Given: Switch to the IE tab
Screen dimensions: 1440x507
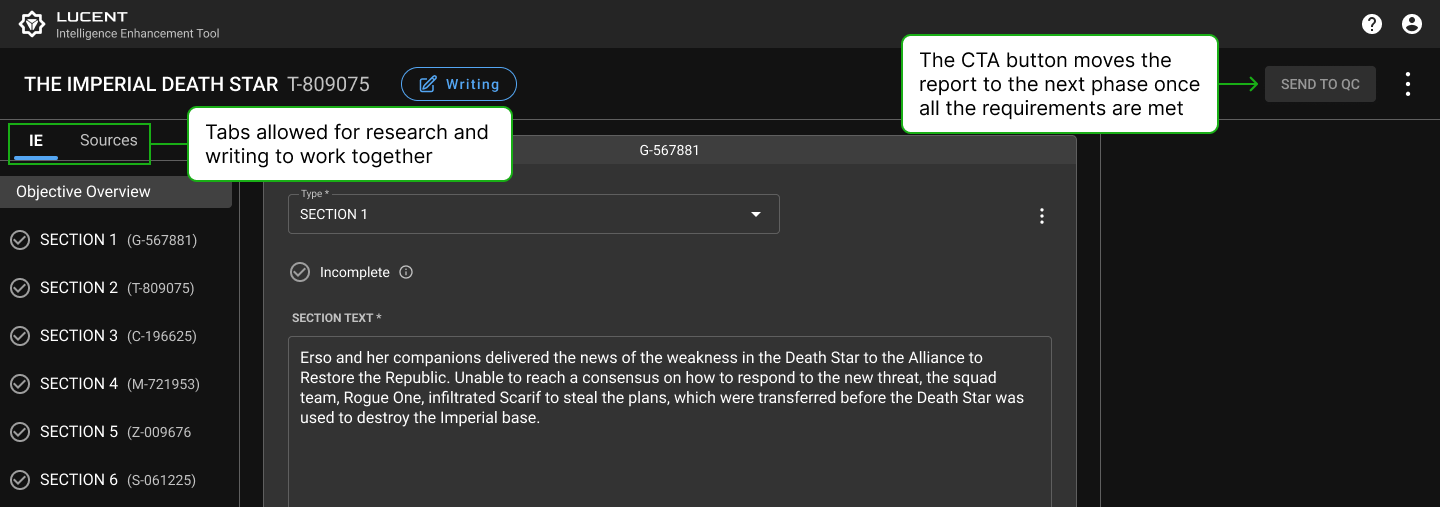Looking at the screenshot, I should 36,141.
